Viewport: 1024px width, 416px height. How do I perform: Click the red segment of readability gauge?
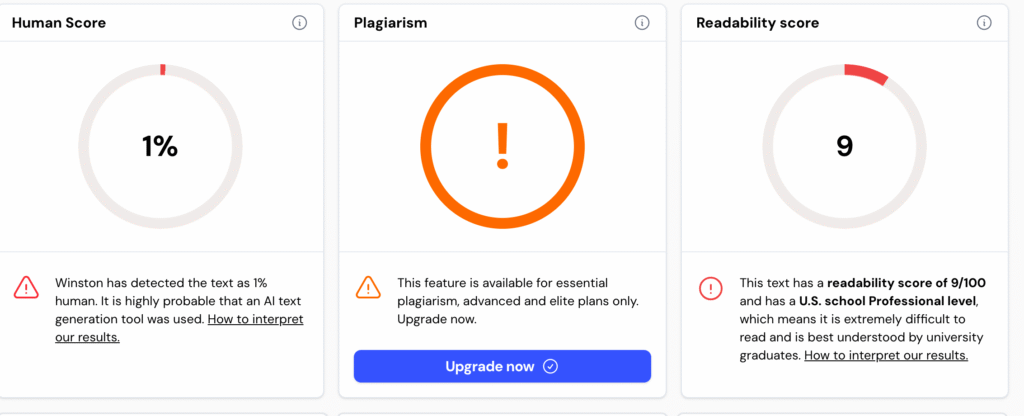click(867, 73)
